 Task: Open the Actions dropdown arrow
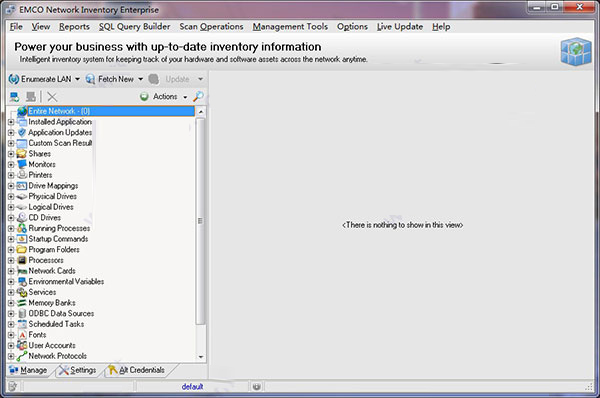[x=185, y=97]
